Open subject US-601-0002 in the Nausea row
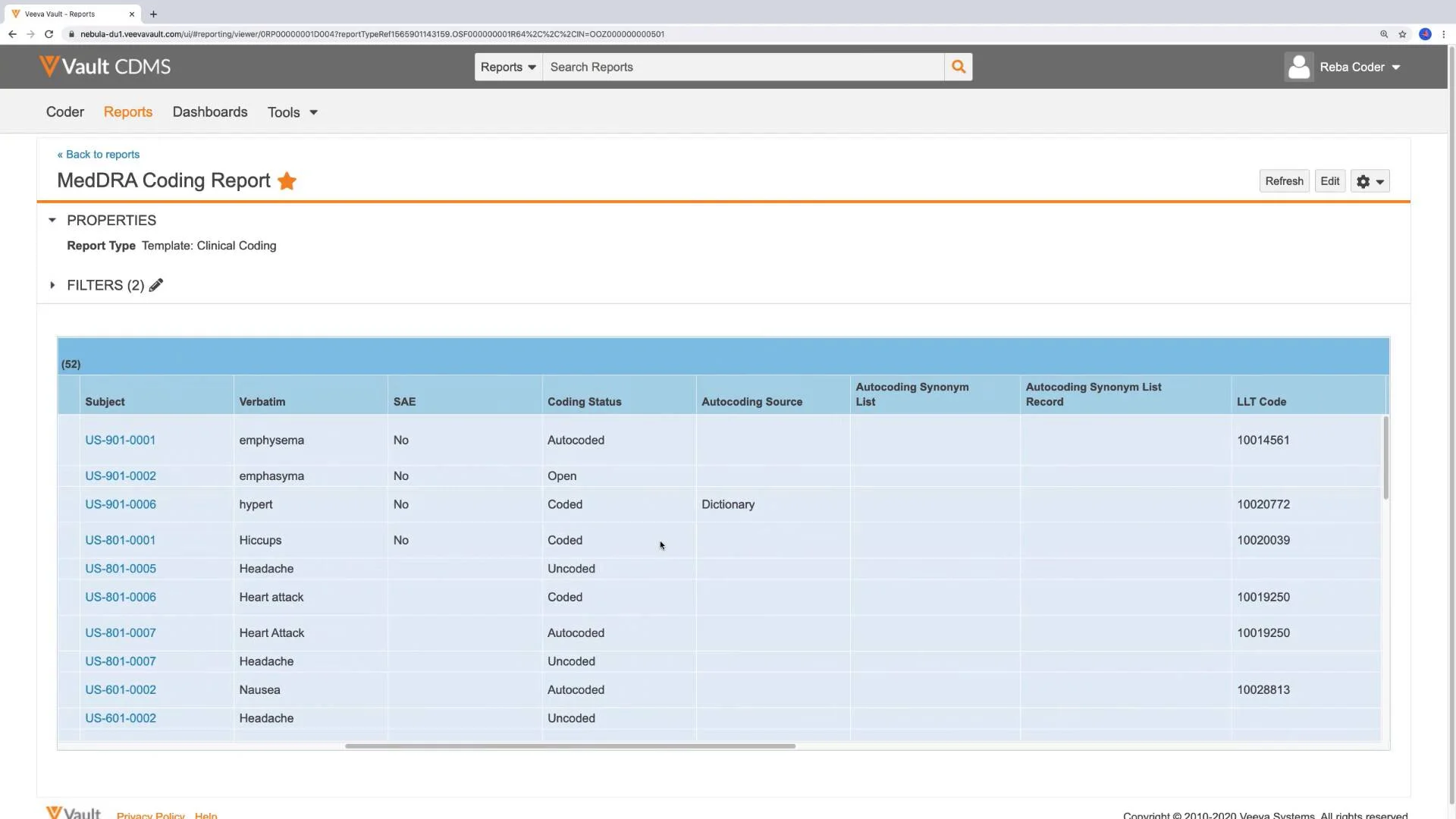This screenshot has width=1456, height=819. pos(120,690)
